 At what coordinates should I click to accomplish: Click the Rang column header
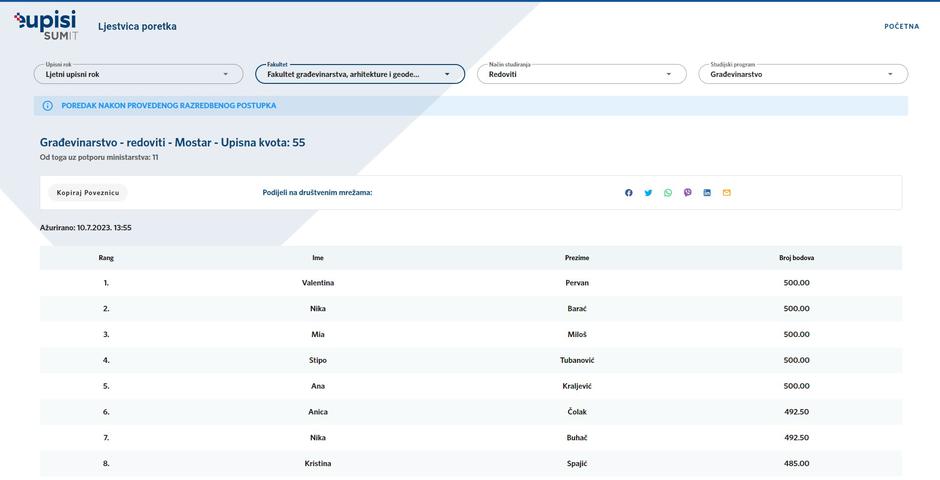(x=106, y=258)
